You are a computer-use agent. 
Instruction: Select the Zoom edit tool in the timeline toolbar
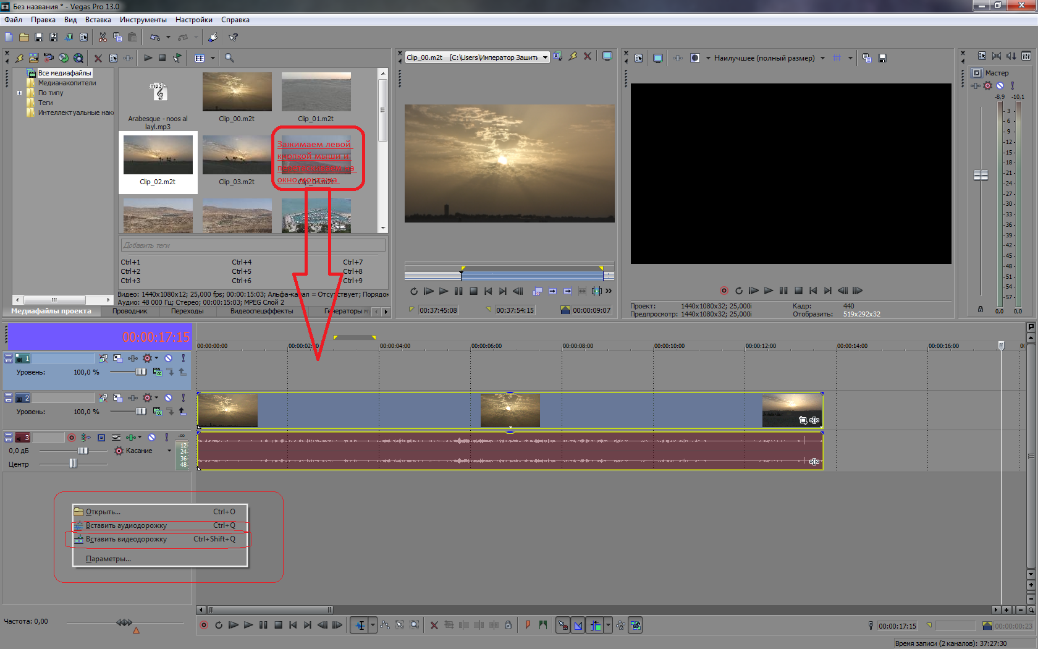[x=414, y=625]
